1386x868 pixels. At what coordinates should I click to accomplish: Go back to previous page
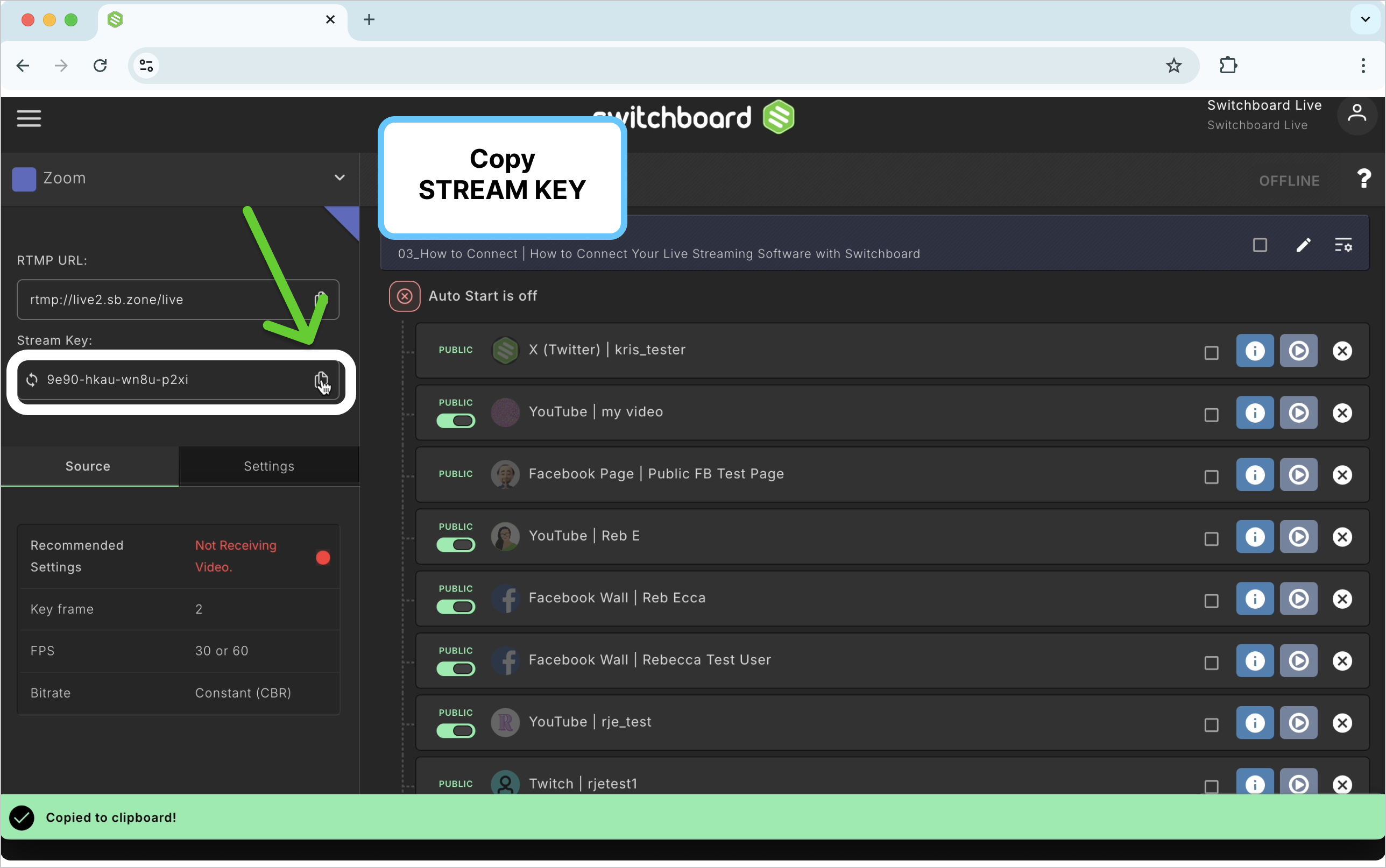pyautogui.click(x=23, y=66)
